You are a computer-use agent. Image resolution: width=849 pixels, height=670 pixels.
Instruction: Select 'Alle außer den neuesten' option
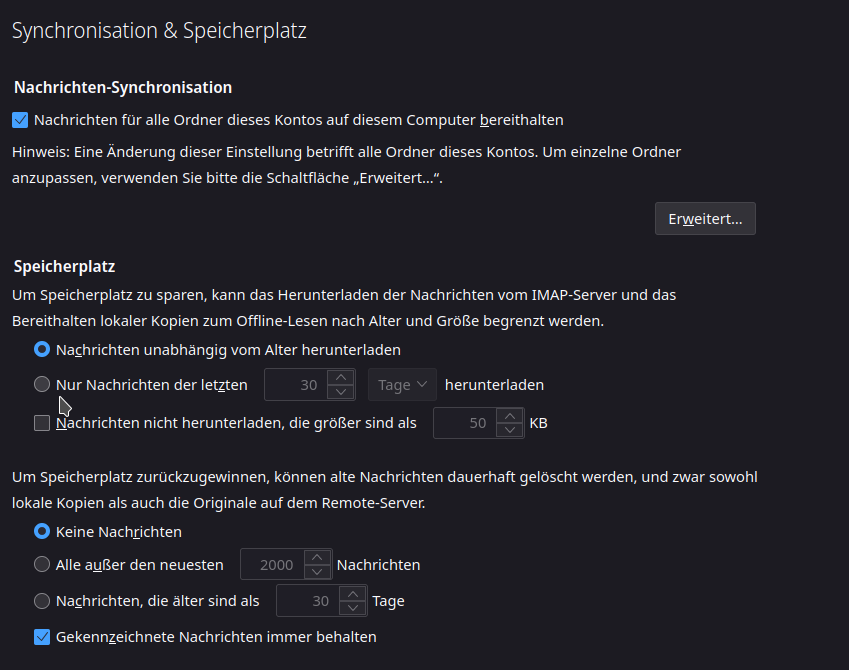tap(42, 564)
